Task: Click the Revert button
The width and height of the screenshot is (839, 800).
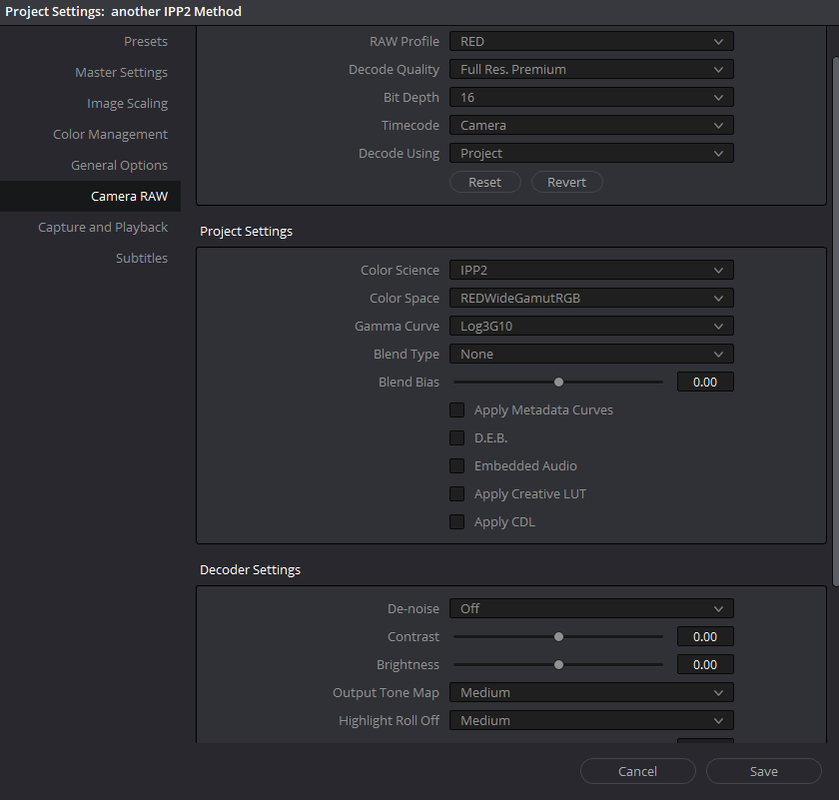Action: coord(567,182)
